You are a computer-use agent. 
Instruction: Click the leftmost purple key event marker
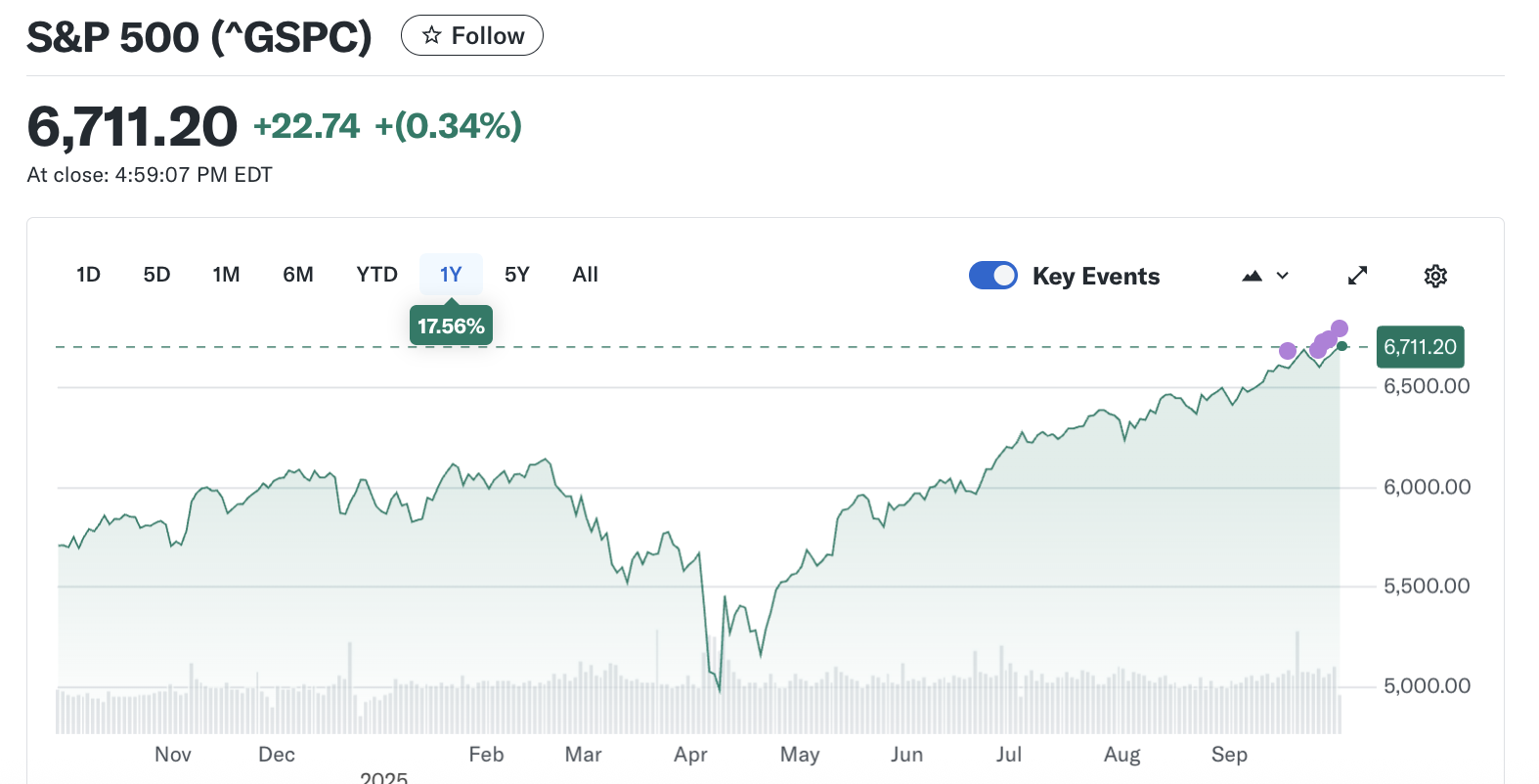click(x=1288, y=351)
